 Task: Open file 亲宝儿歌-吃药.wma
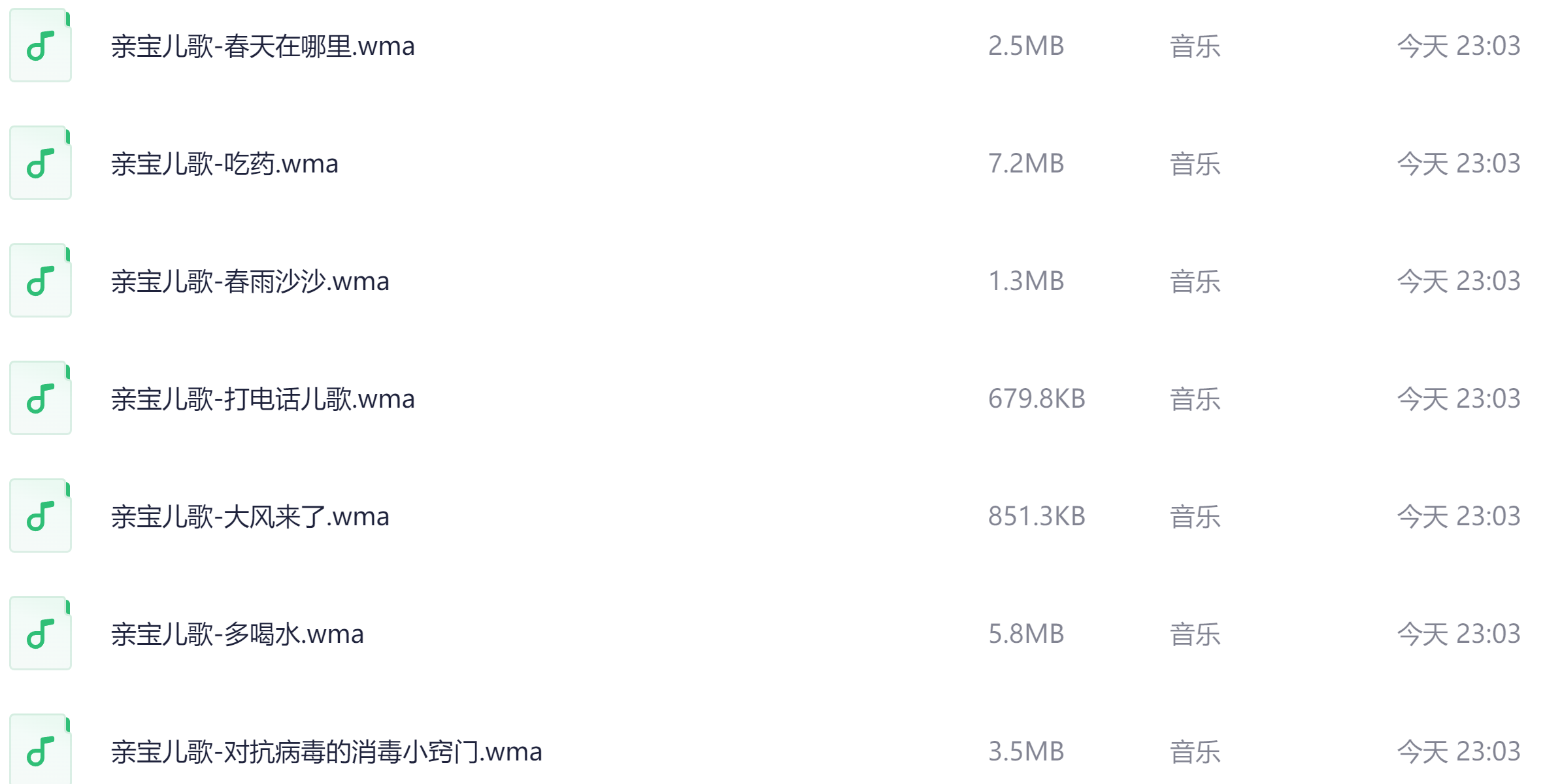point(225,164)
